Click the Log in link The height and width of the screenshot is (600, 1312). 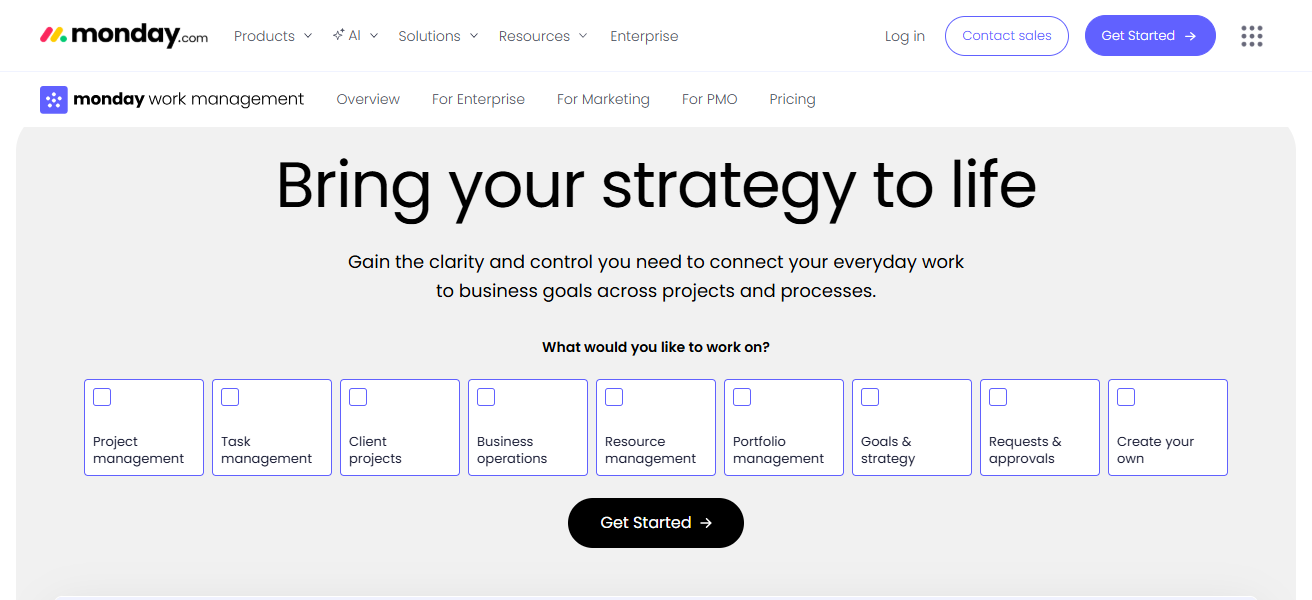[904, 36]
